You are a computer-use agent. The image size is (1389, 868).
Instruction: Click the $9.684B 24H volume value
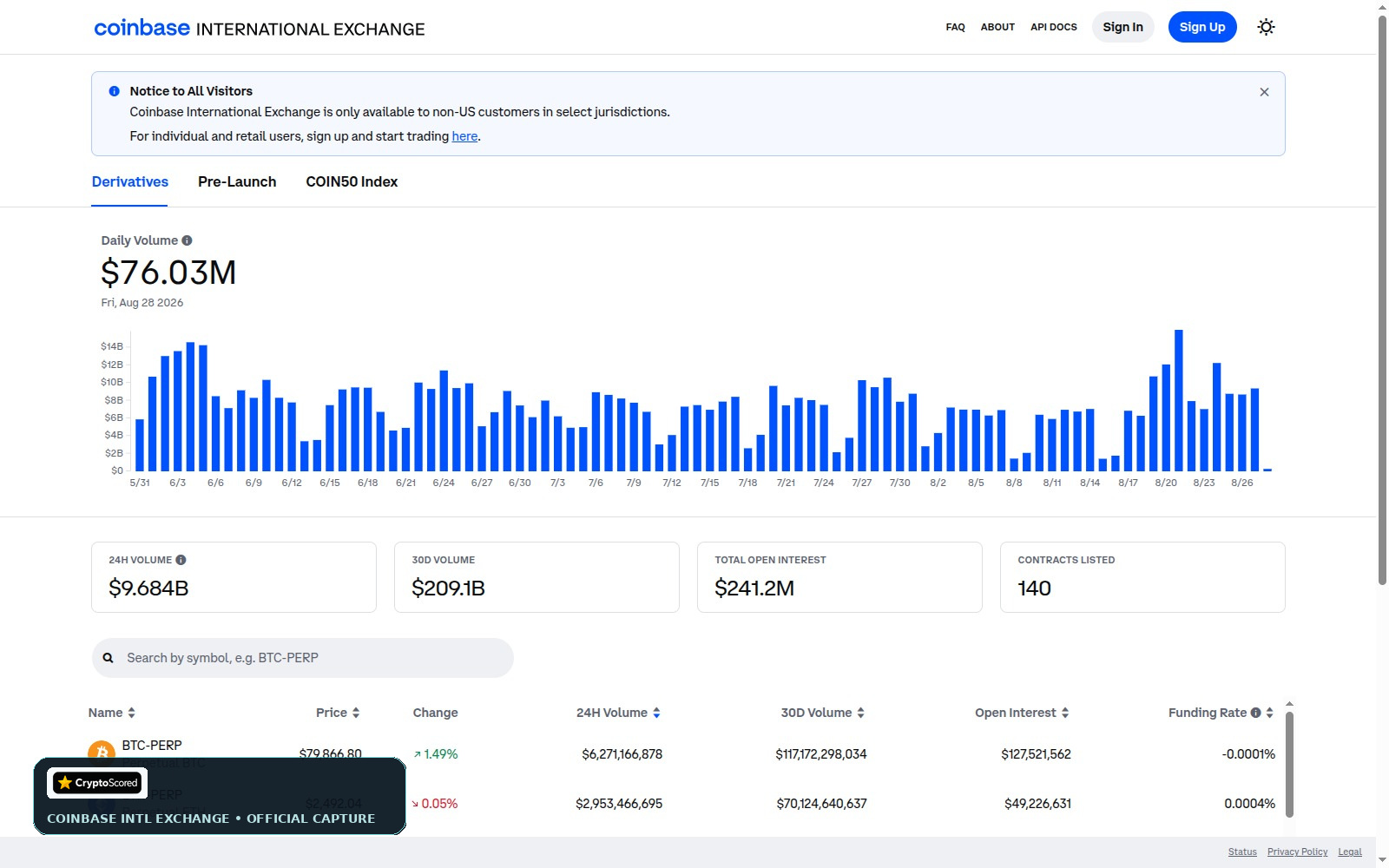point(148,589)
